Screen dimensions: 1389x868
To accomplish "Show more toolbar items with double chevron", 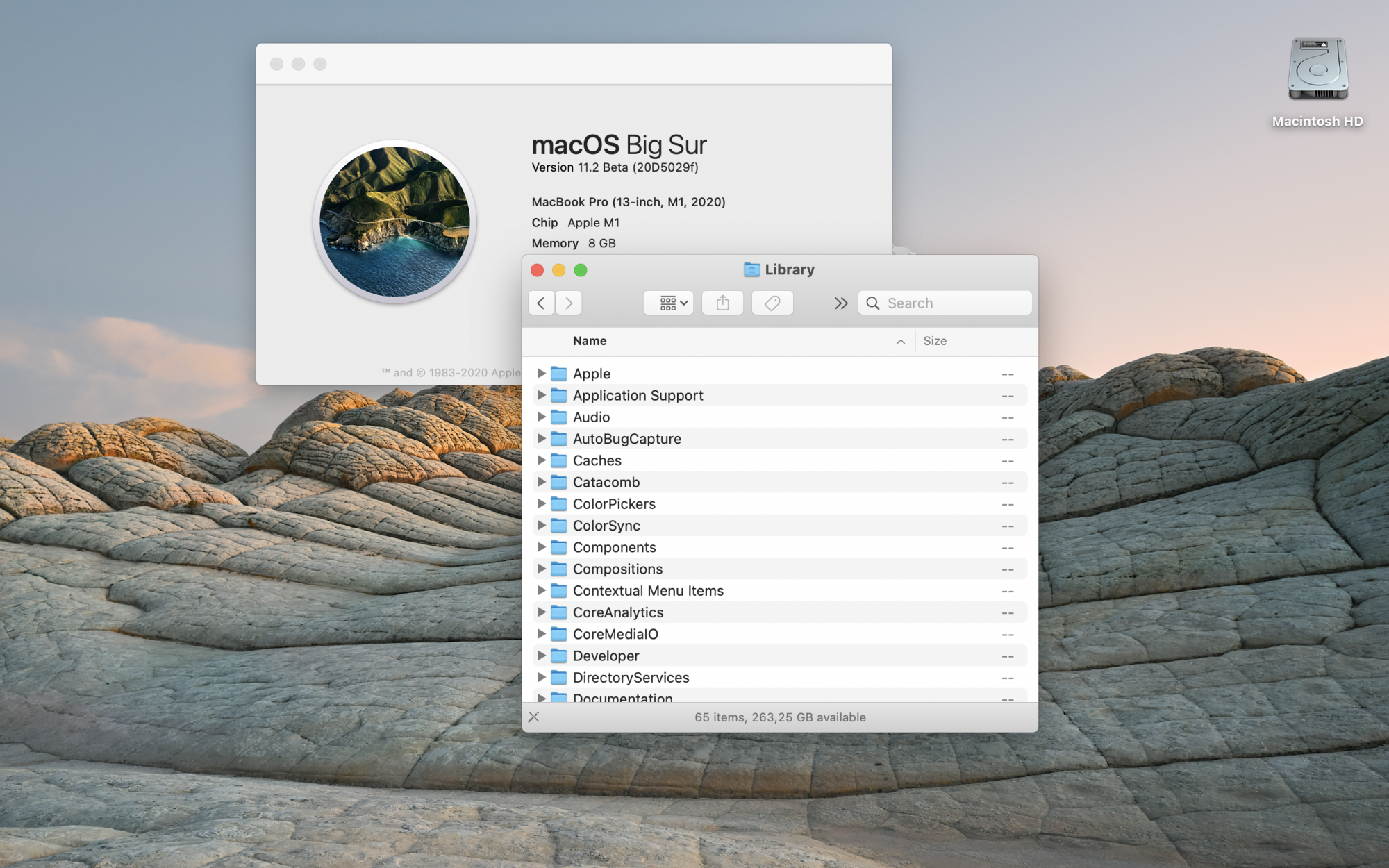I will pos(840,303).
